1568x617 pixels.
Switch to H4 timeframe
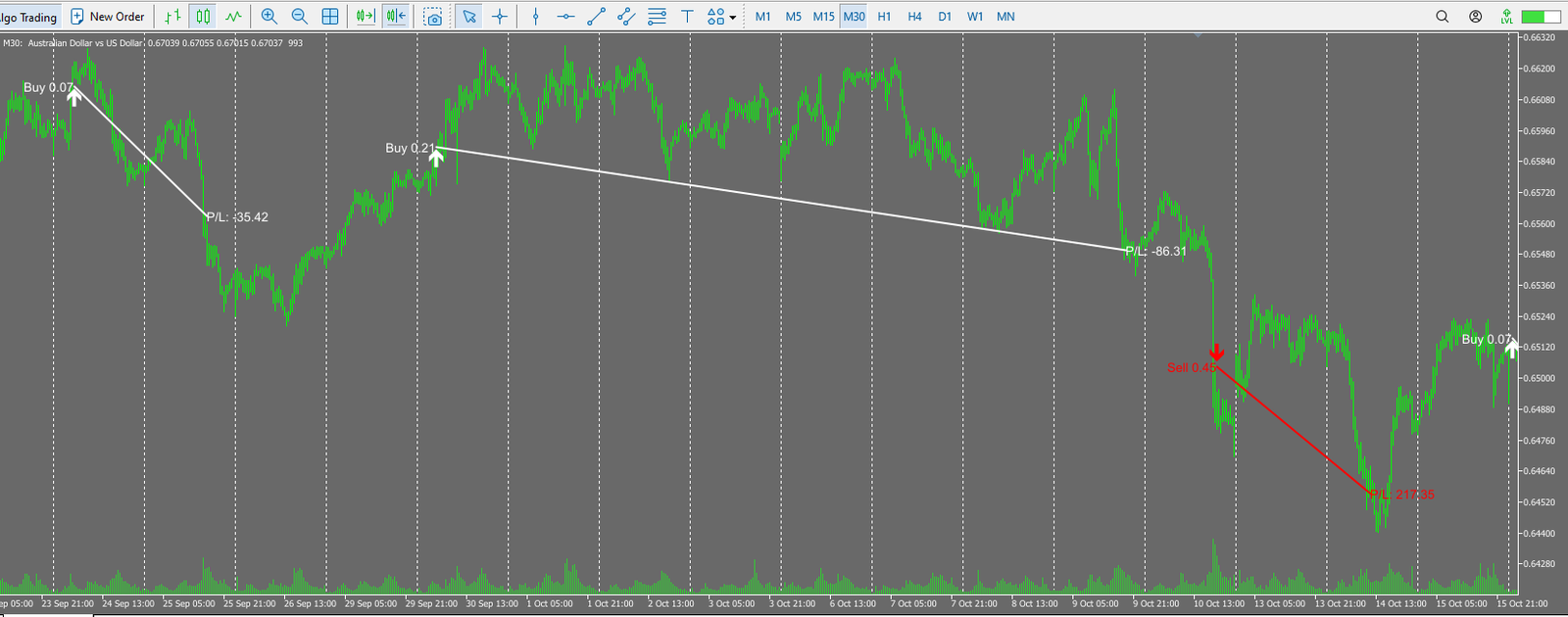click(914, 17)
